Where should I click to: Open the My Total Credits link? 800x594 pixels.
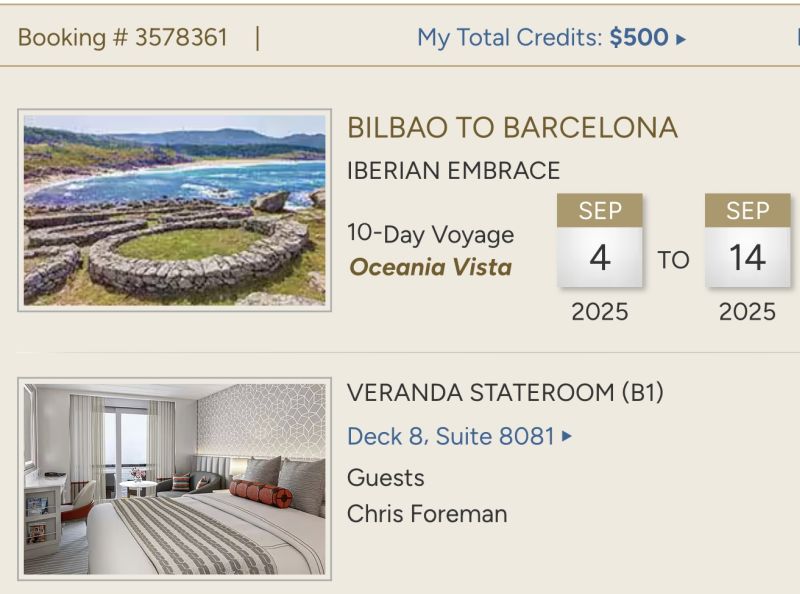tap(511, 38)
